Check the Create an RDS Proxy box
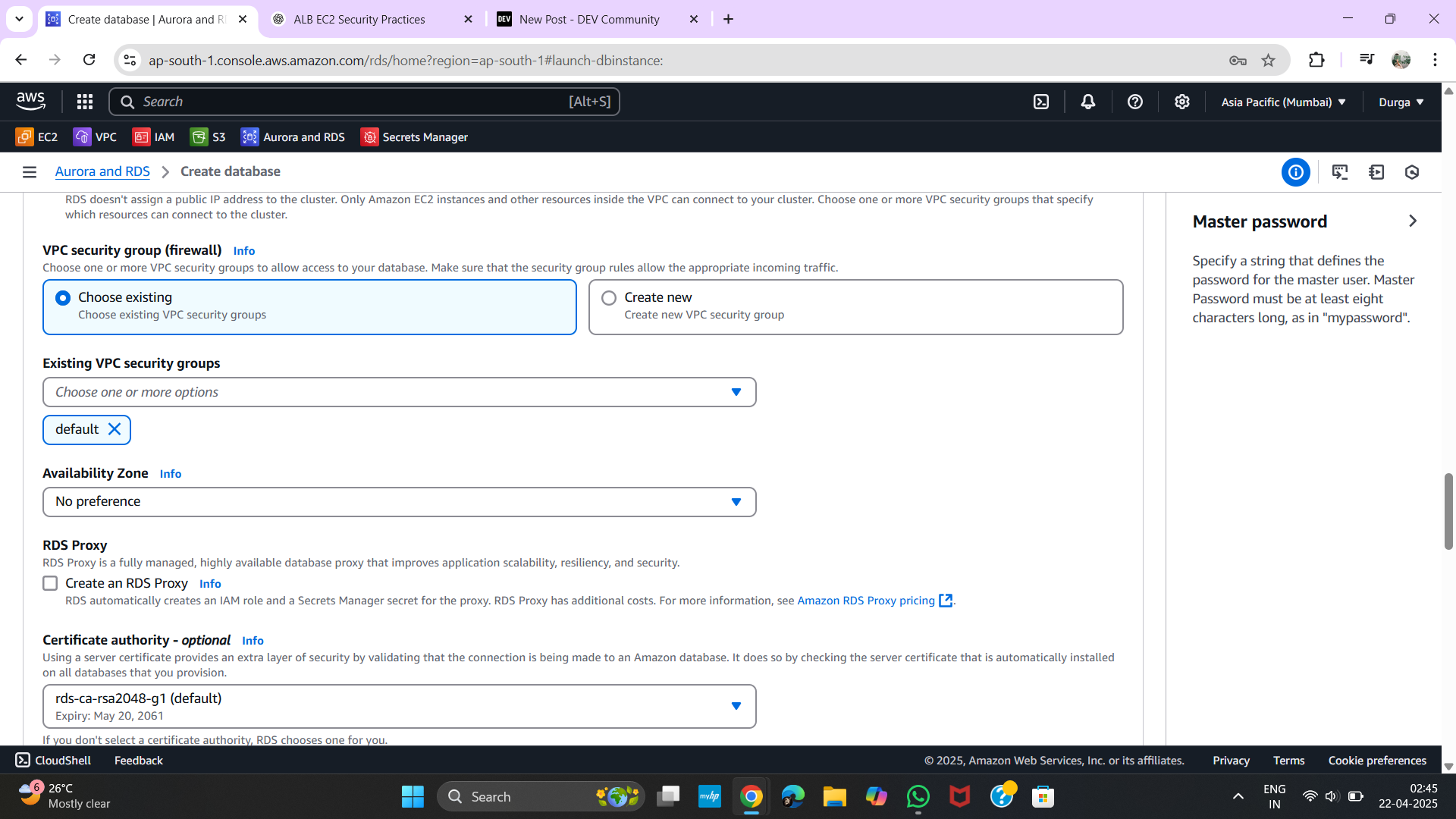 point(50,583)
